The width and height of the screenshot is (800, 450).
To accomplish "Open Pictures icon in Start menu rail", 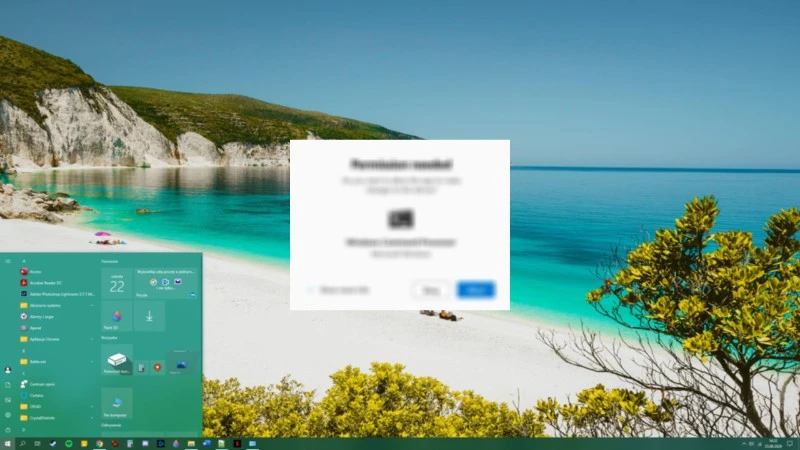I will (8, 400).
